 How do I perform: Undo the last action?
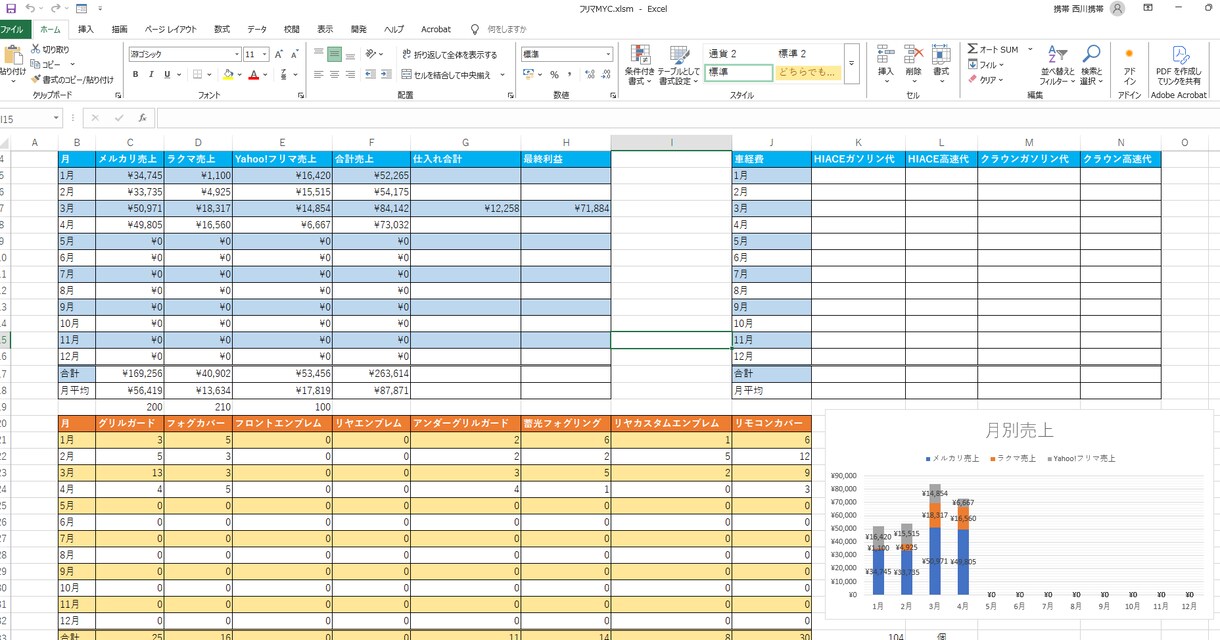pyautogui.click(x=30, y=8)
